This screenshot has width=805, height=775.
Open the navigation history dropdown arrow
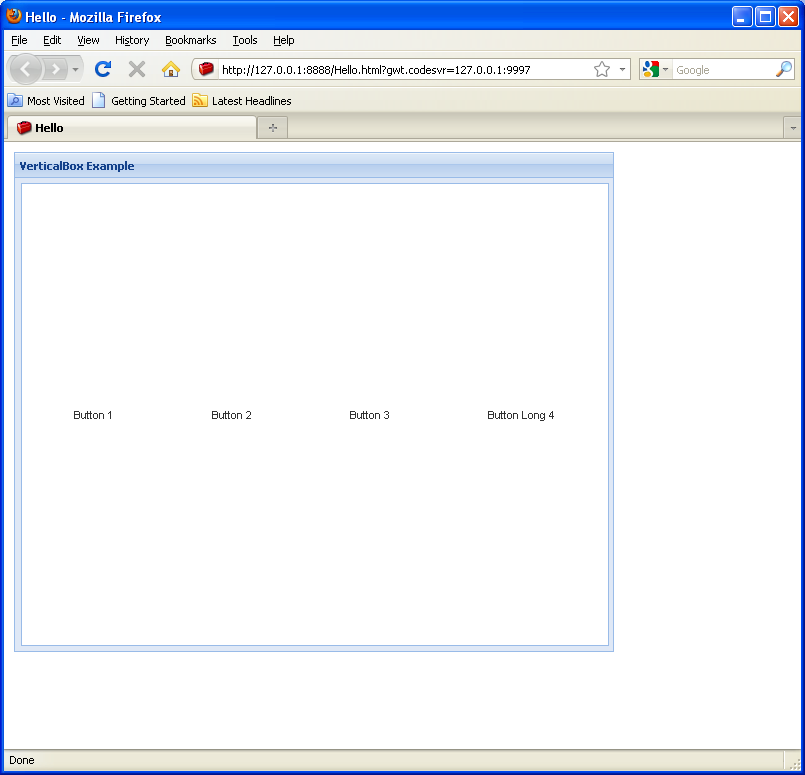point(75,69)
